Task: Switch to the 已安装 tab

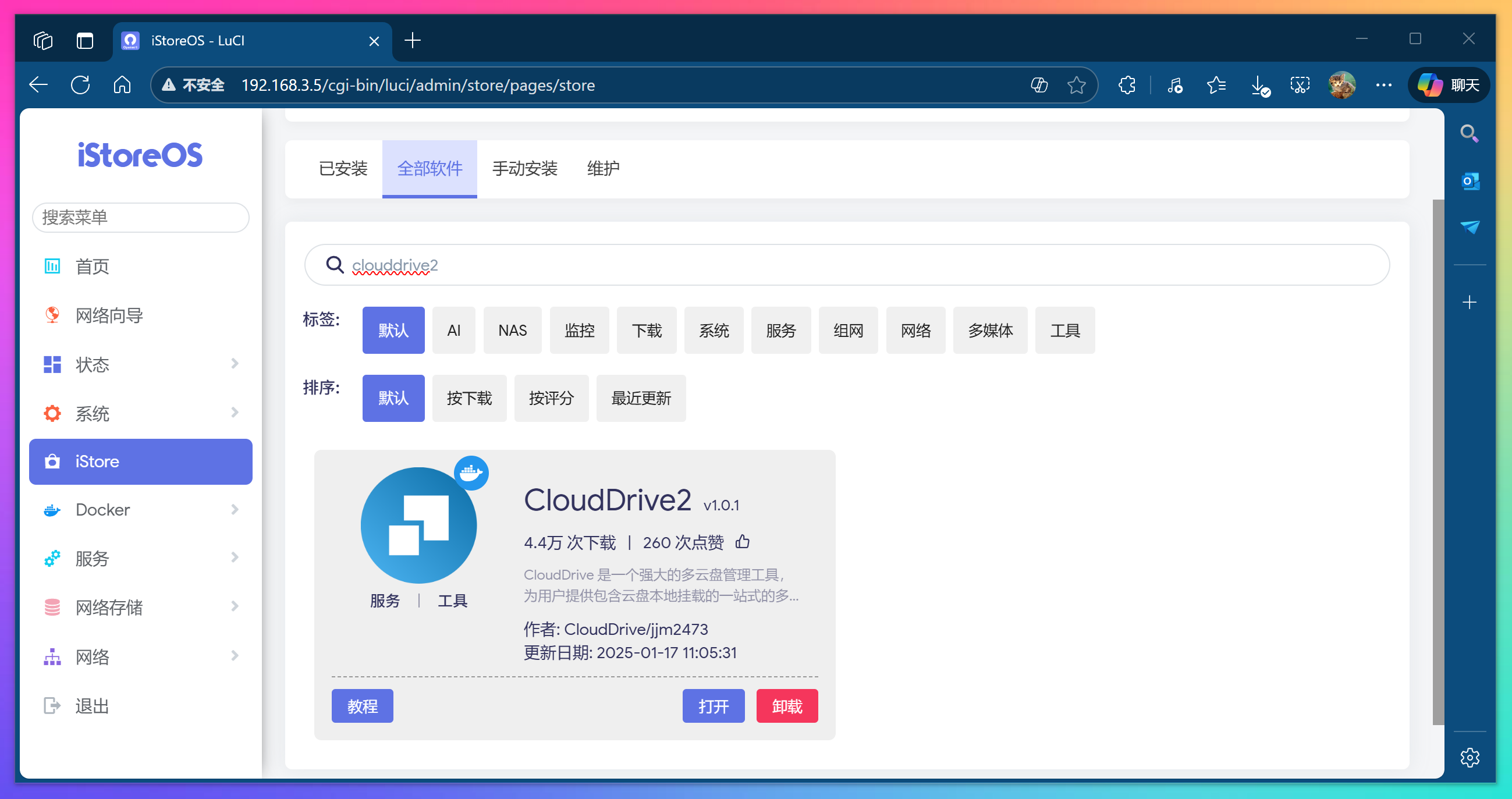Action: [x=343, y=169]
